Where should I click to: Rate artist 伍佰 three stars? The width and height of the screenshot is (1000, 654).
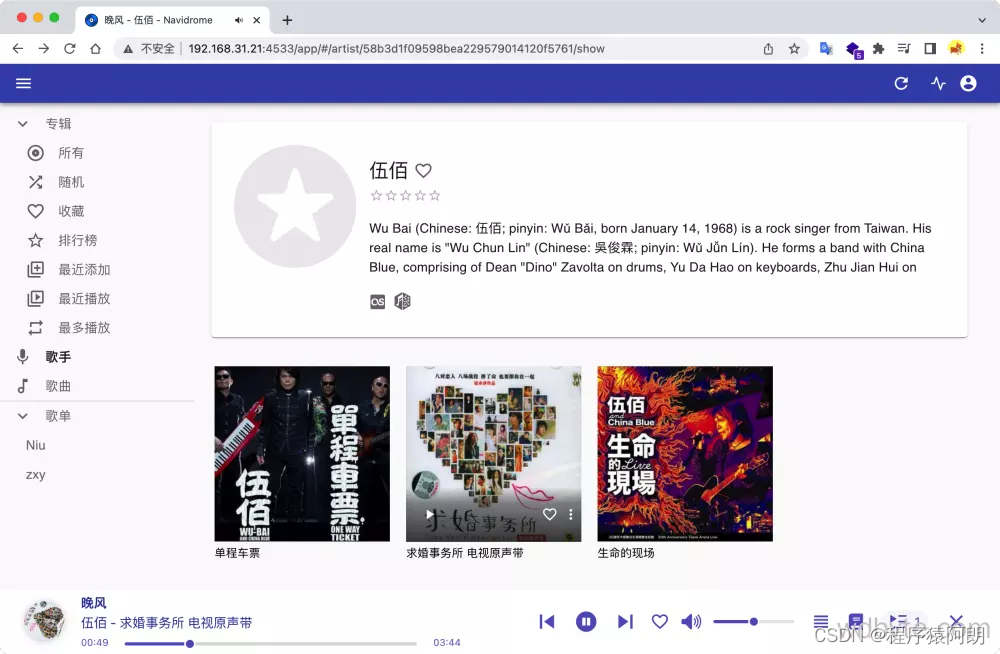coord(406,196)
